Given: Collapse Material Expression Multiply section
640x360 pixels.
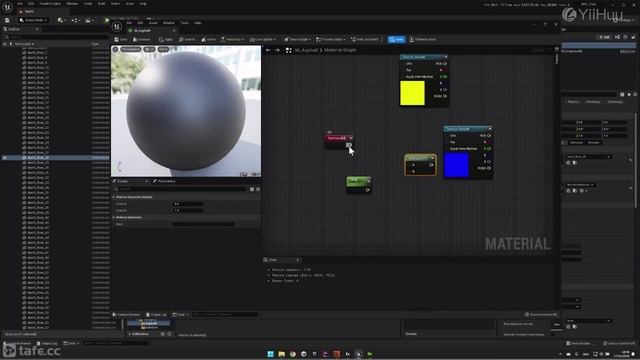Looking at the screenshot, I should click(114, 197).
